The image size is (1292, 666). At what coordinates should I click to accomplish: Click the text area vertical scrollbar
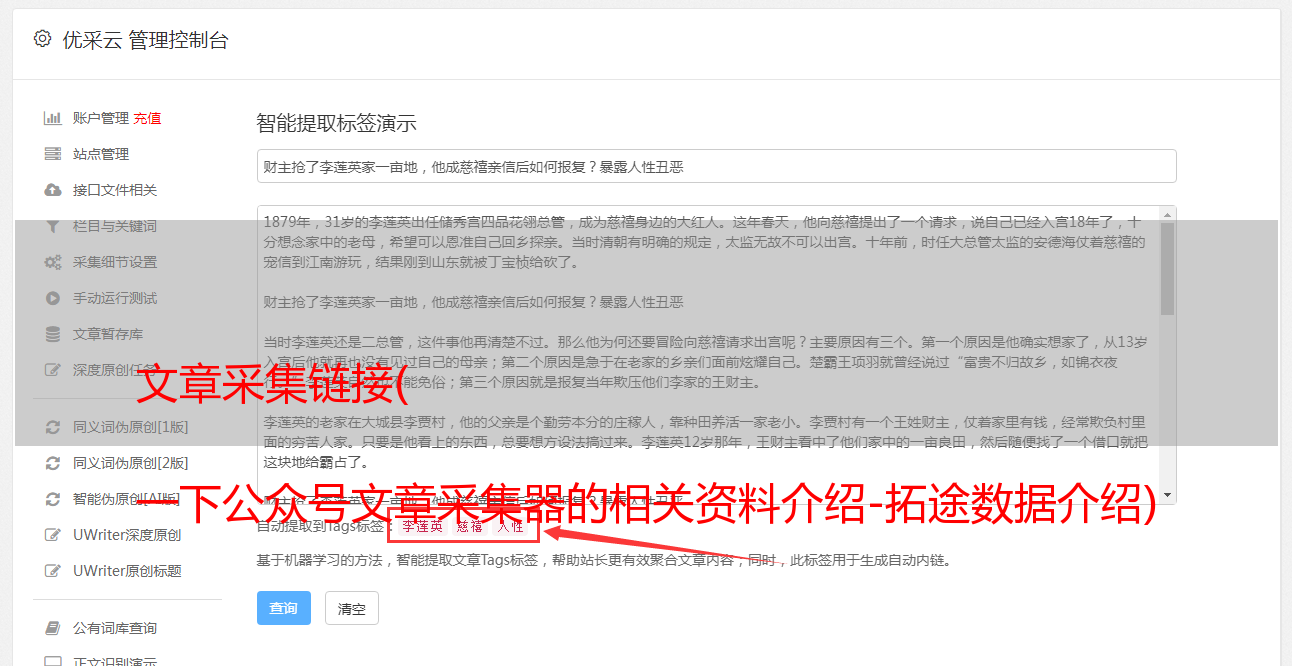coord(1168,354)
